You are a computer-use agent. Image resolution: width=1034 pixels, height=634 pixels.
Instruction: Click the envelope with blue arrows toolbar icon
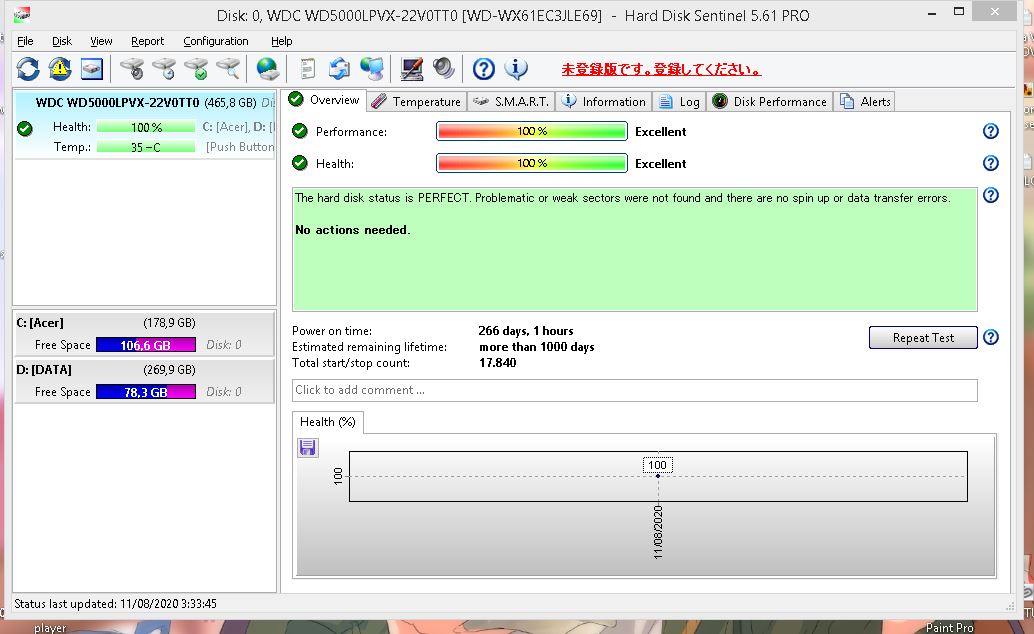(339, 69)
